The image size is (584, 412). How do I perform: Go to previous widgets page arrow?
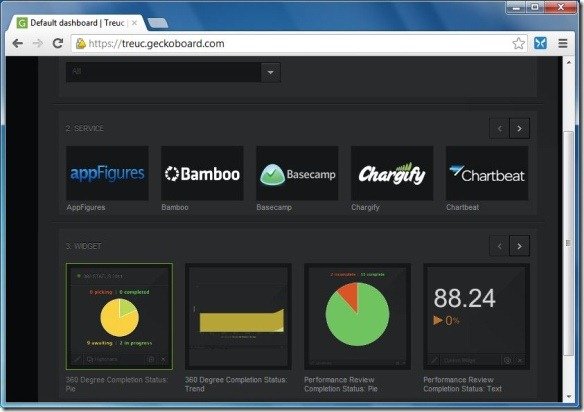coord(499,246)
